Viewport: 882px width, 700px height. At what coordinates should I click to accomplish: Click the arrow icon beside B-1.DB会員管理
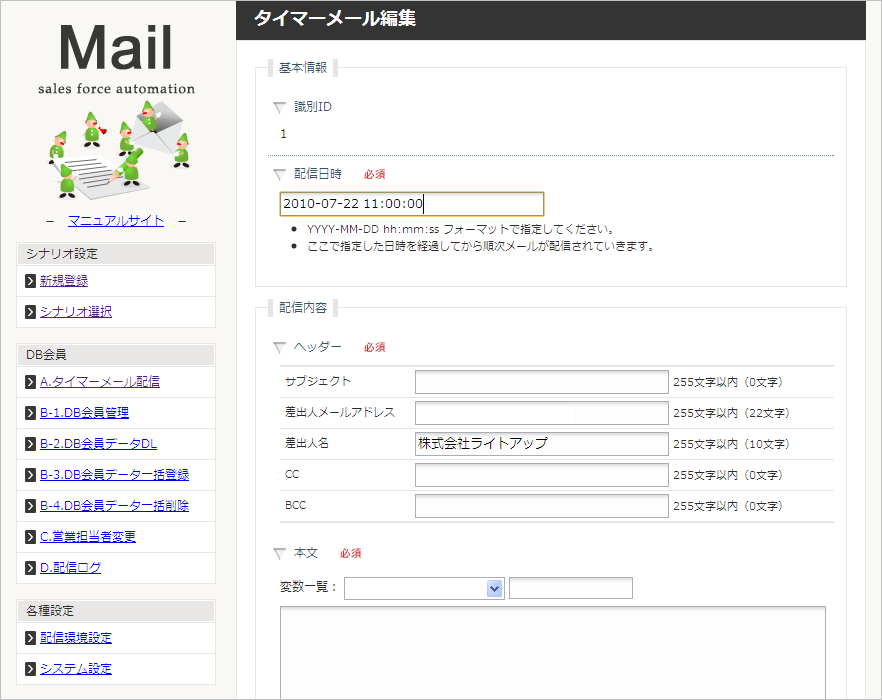31,412
